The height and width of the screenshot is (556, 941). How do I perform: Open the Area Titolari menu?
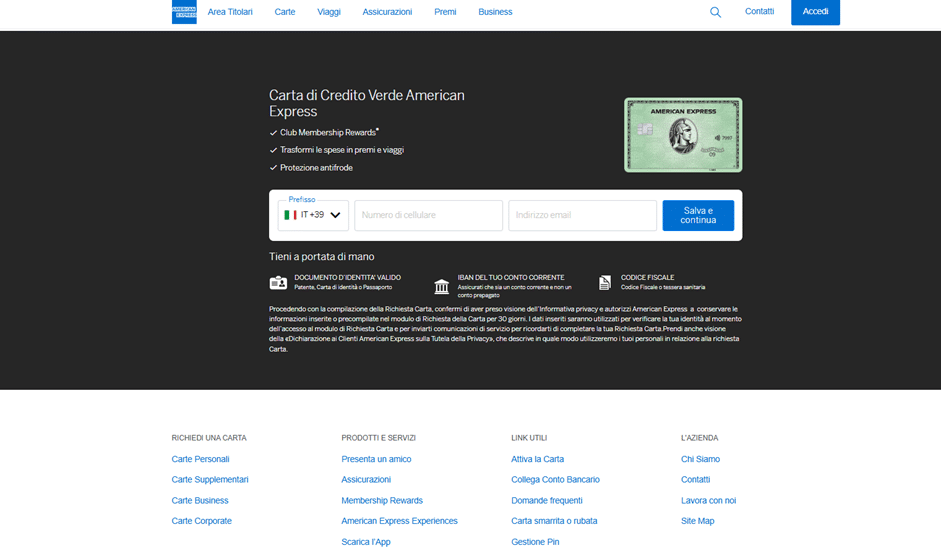(x=230, y=12)
